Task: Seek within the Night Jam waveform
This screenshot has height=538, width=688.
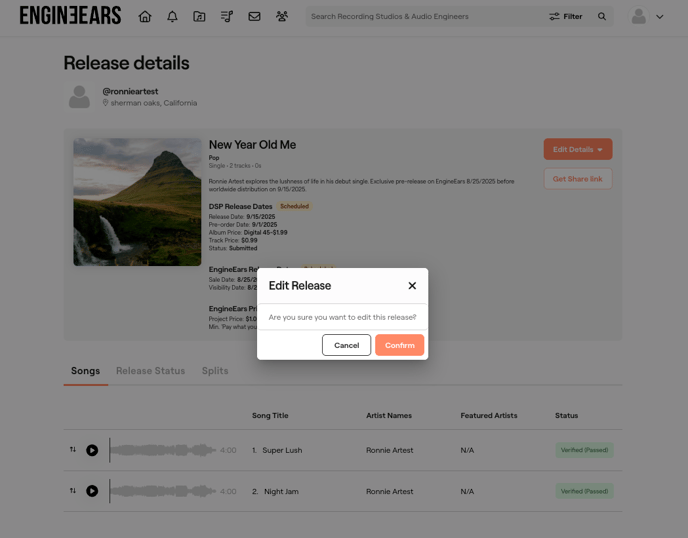Action: (162, 491)
